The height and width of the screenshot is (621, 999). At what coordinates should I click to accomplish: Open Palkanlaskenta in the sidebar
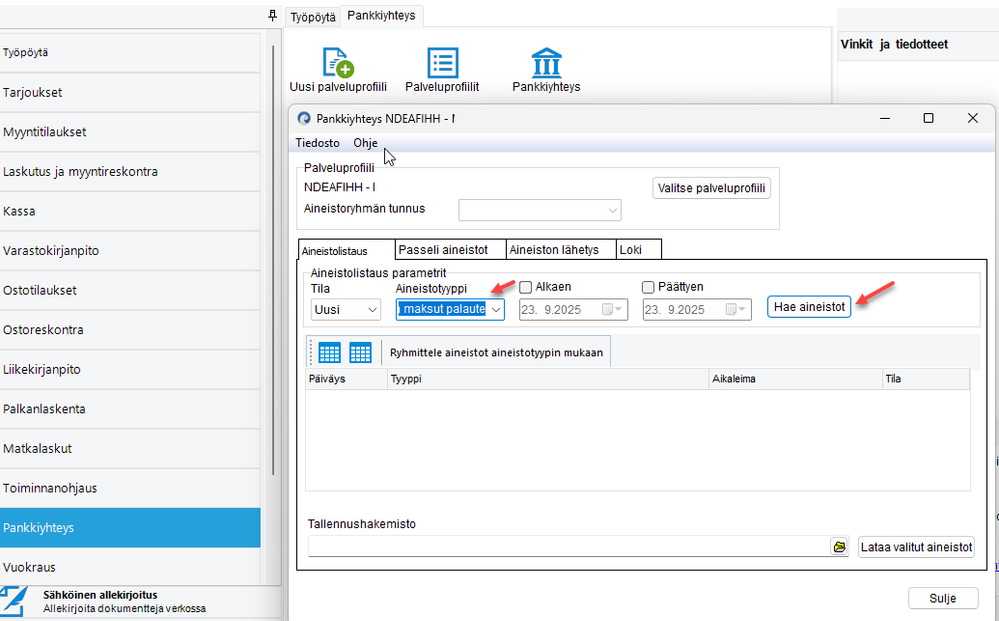click(x=130, y=409)
